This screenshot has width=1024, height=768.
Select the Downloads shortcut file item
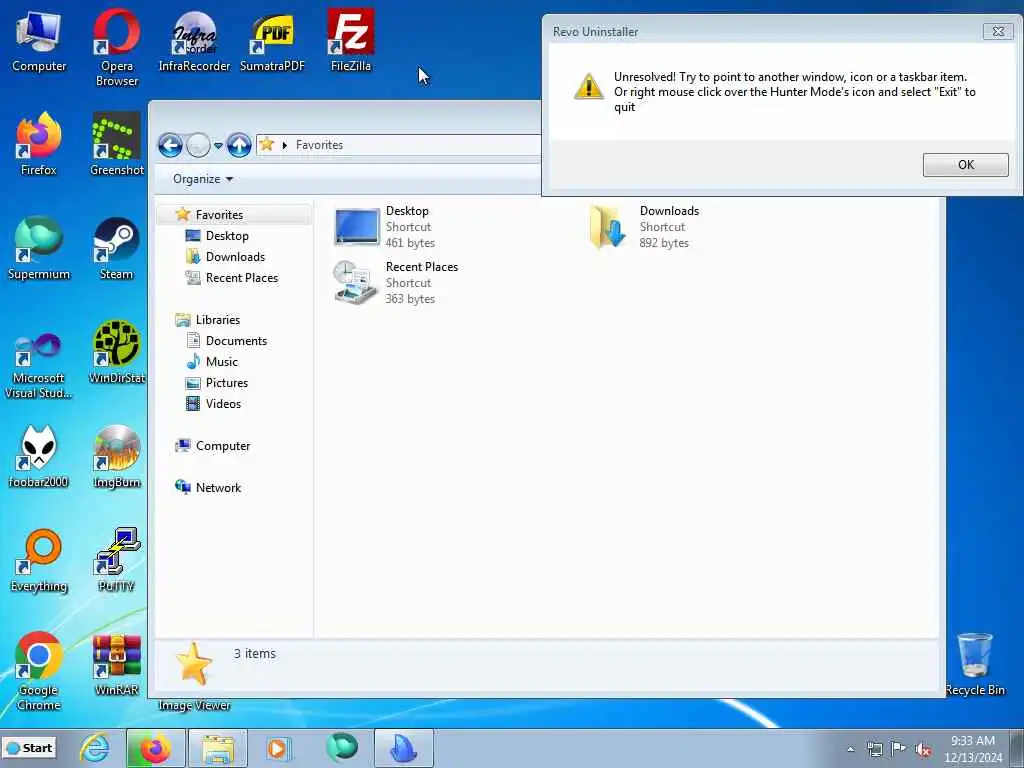coord(645,227)
